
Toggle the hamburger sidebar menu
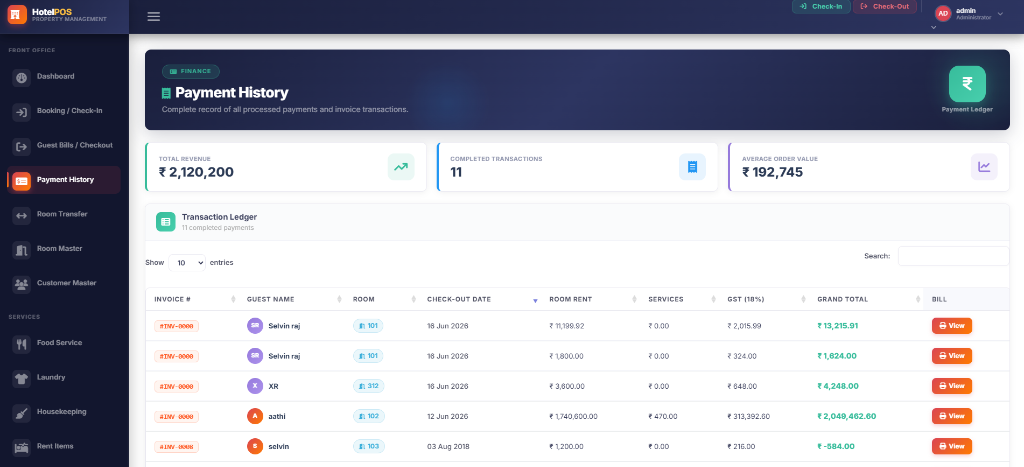(153, 16)
